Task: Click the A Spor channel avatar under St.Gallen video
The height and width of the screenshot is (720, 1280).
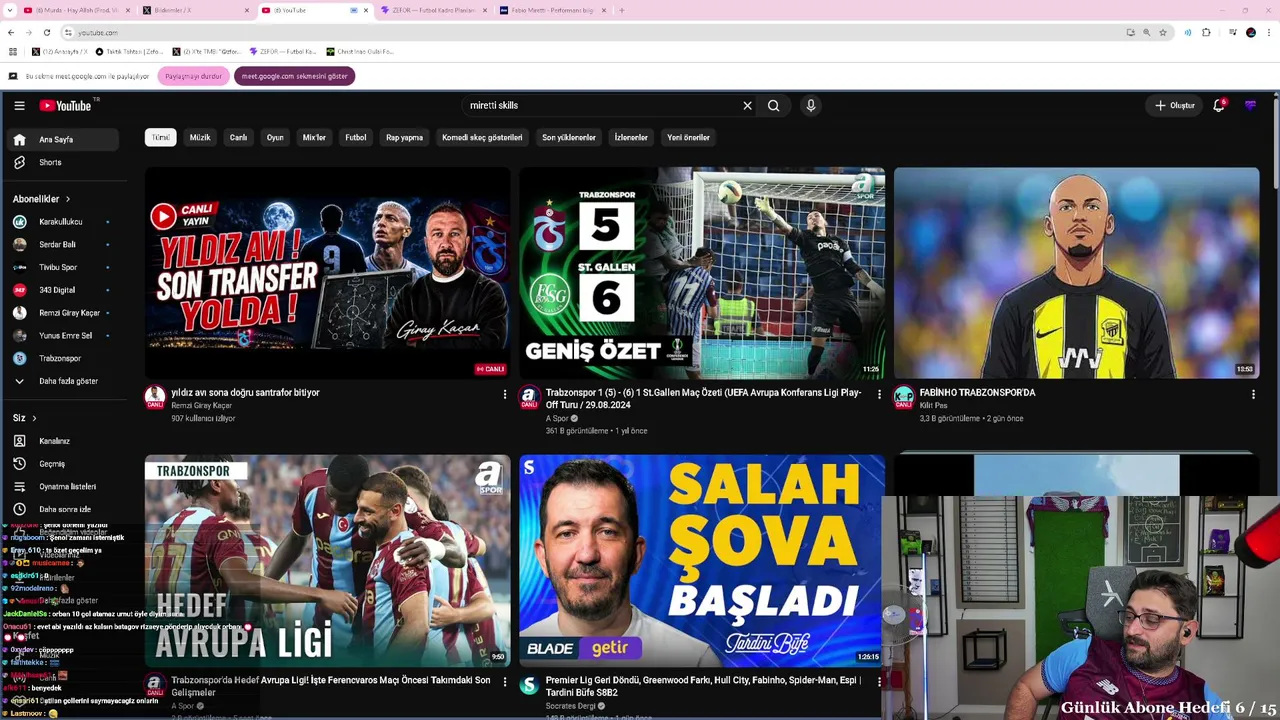Action: [530, 397]
